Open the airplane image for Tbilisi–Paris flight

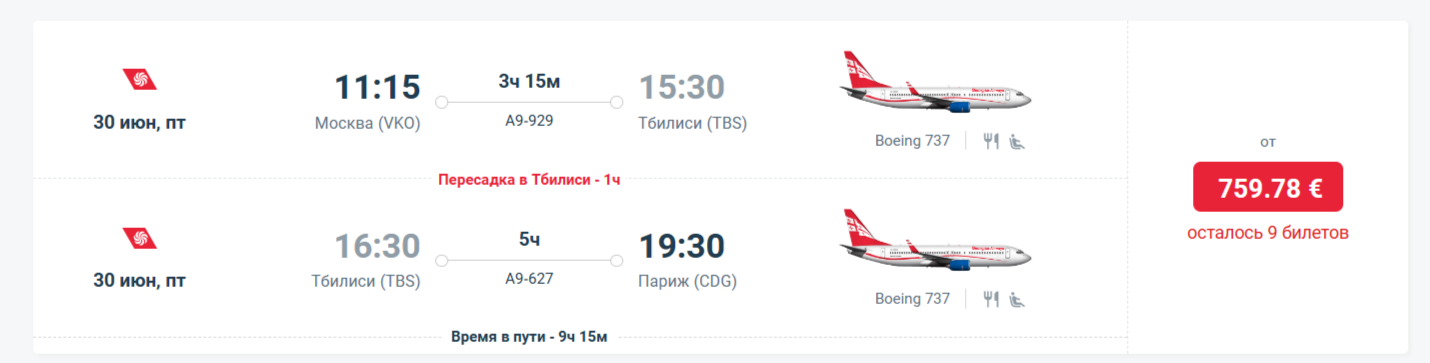936,241
